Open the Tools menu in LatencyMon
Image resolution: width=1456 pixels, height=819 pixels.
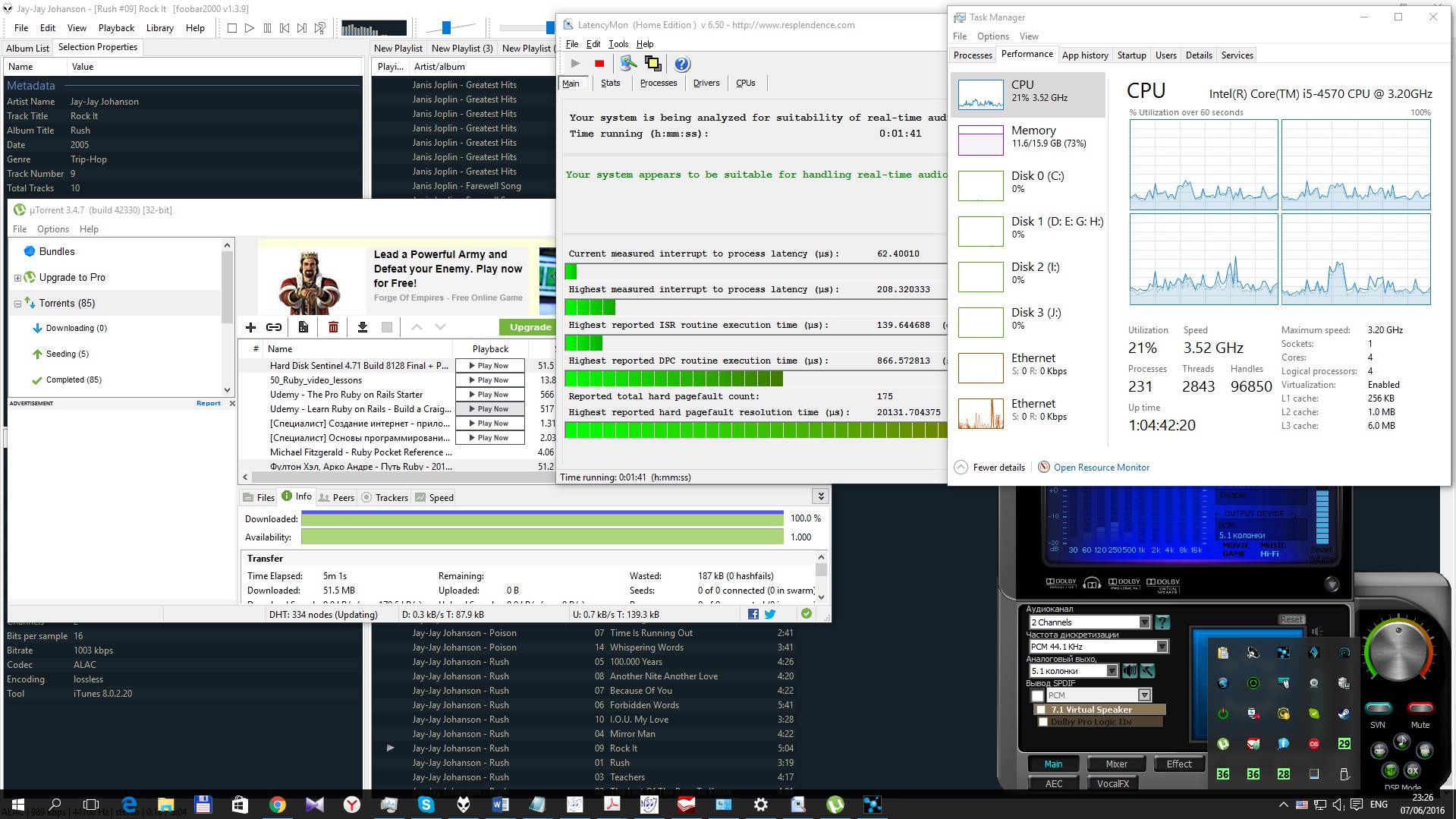618,44
